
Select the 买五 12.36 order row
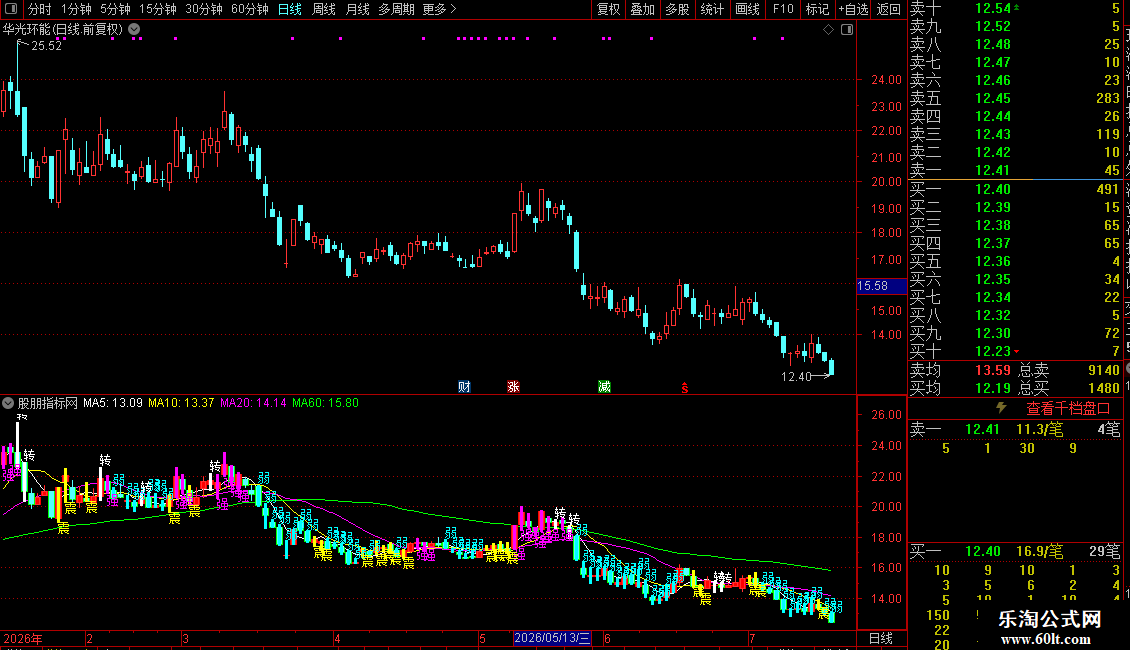tap(1015, 261)
